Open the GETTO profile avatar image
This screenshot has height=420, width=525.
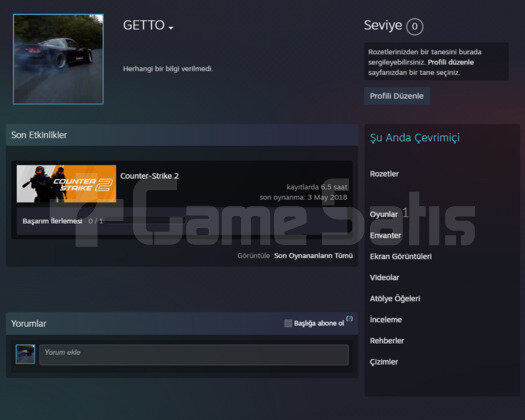click(x=58, y=59)
